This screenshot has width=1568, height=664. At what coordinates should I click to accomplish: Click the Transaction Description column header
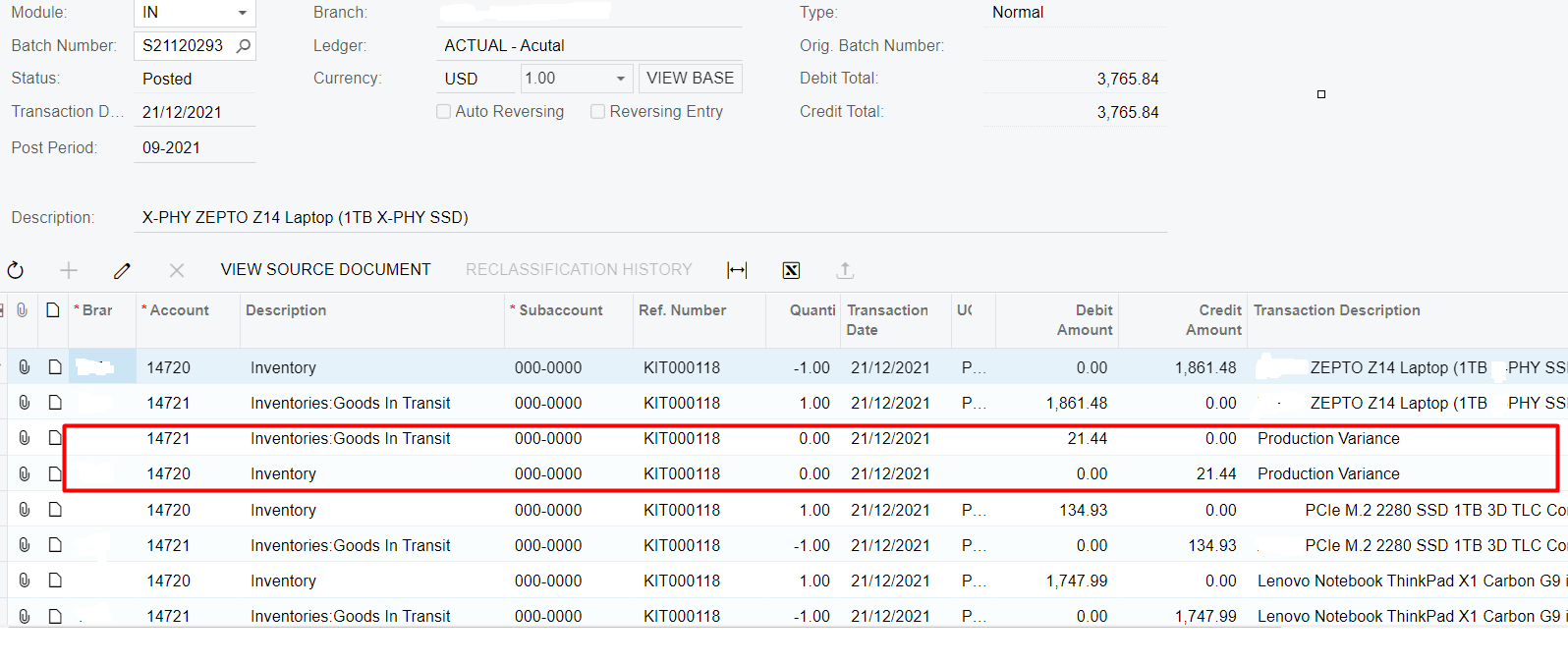tap(1337, 310)
